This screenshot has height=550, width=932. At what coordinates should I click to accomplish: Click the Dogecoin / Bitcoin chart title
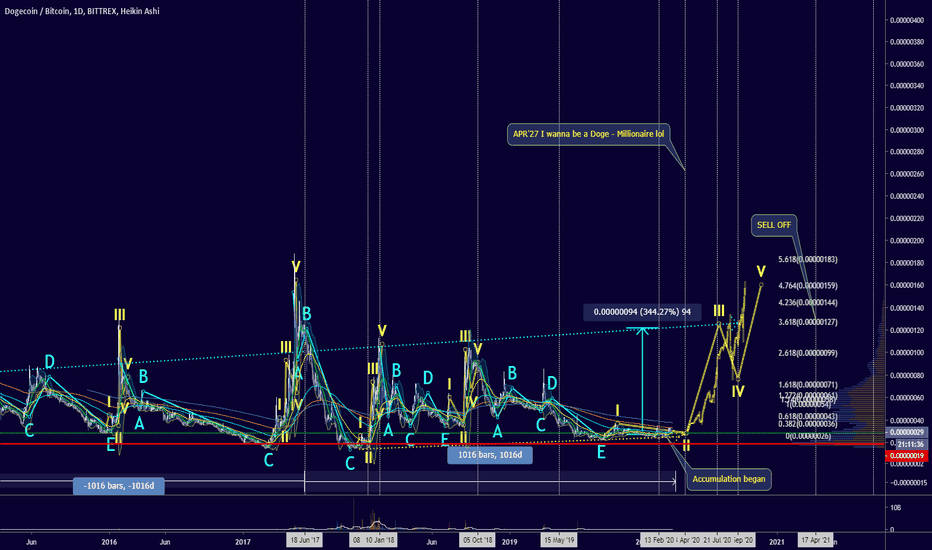[x=82, y=11]
